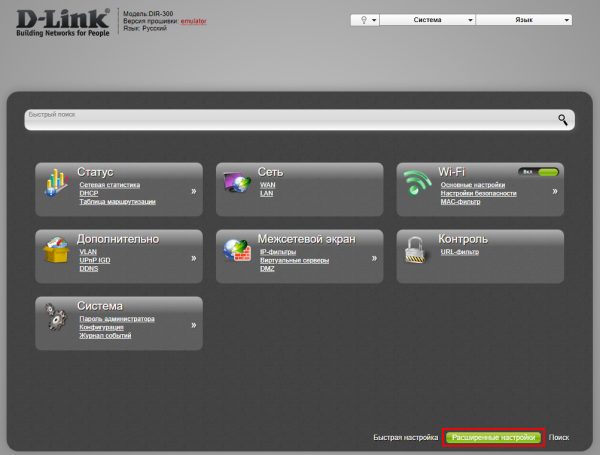The height and width of the screenshot is (455, 600).
Task: Click the Система gears icon
Action: [56, 316]
